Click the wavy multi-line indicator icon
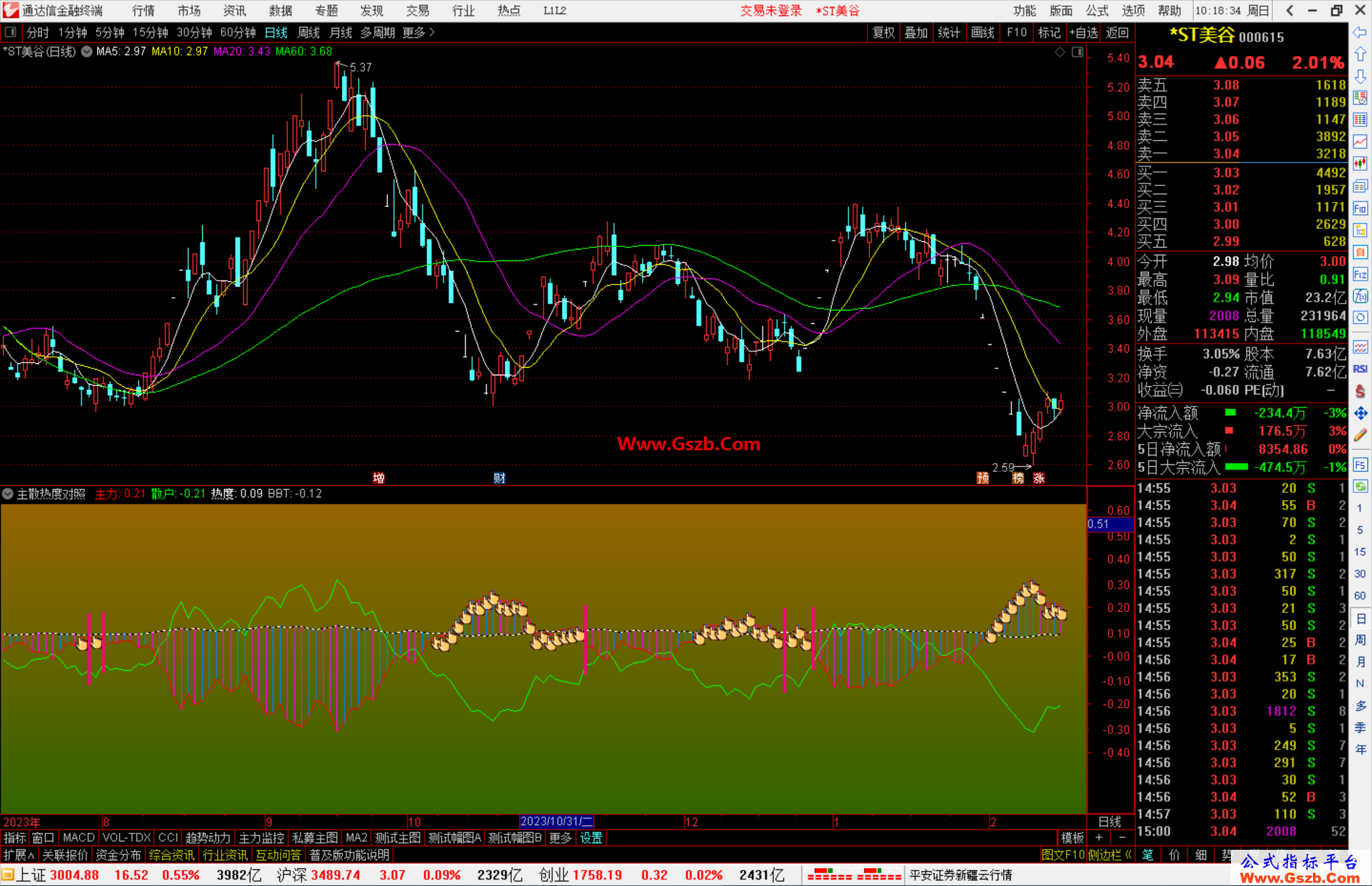Screen dimensions: 1372x886 (1360, 347)
